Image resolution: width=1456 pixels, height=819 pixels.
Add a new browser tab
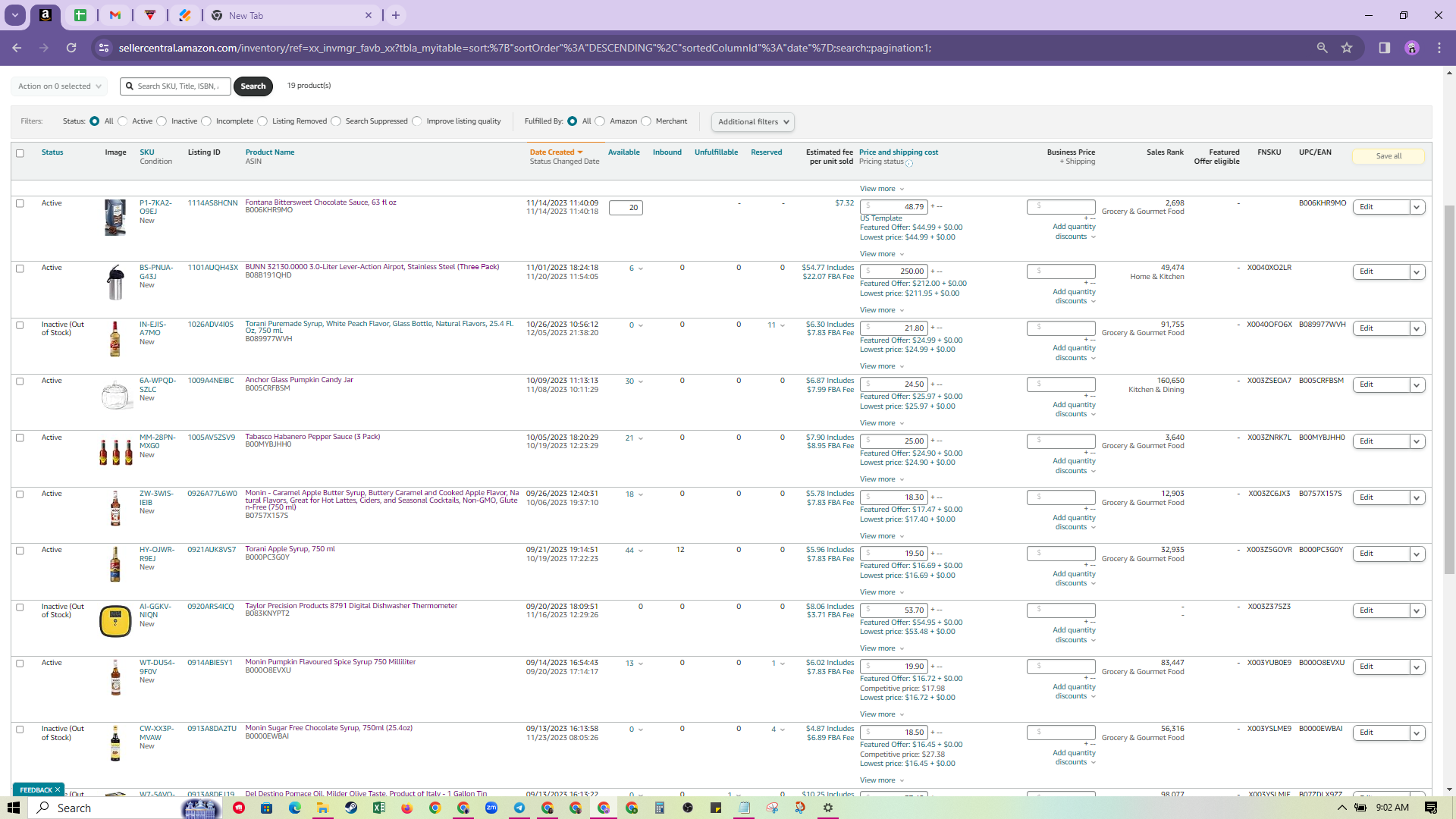pos(396,15)
